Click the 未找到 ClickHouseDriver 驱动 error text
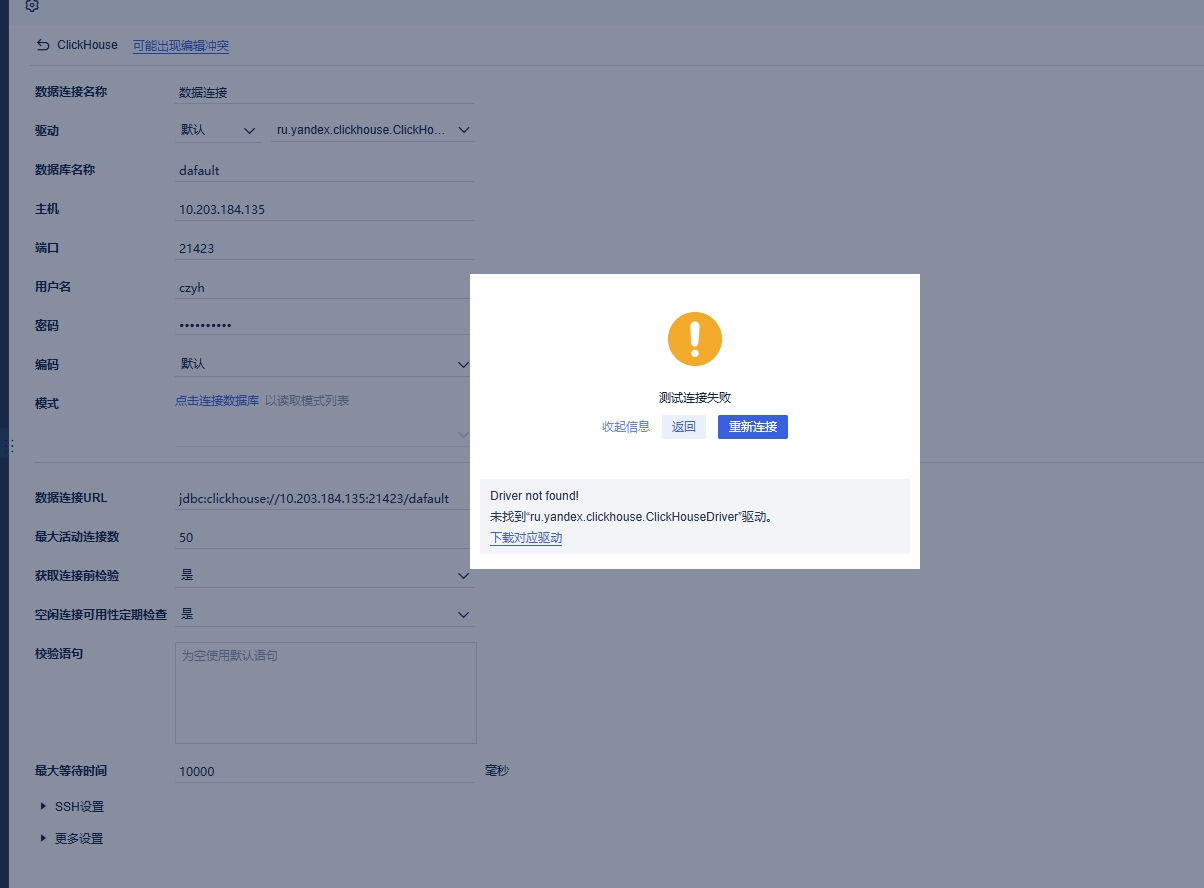 631,517
